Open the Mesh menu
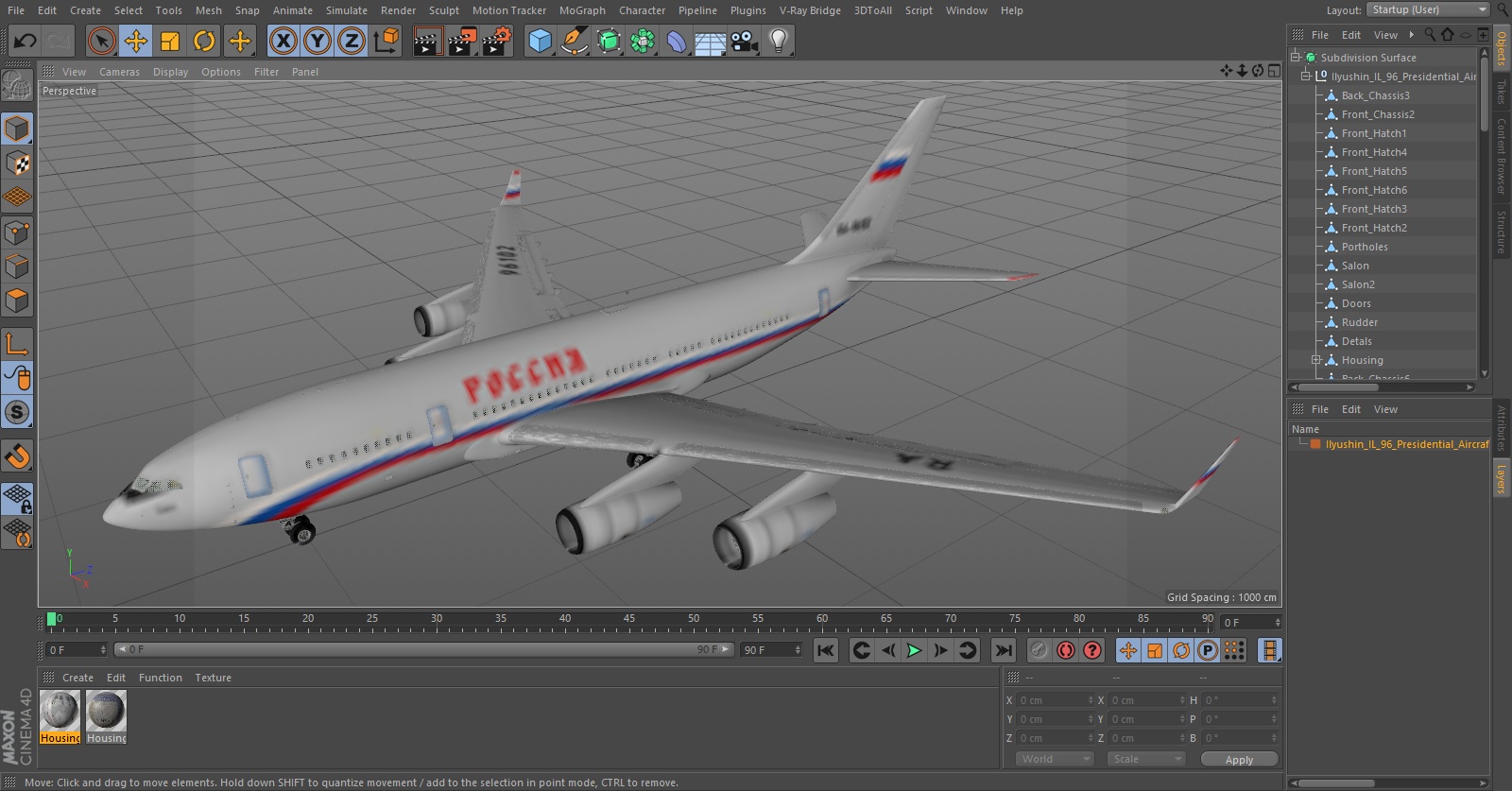This screenshot has height=791, width=1512. (x=208, y=10)
